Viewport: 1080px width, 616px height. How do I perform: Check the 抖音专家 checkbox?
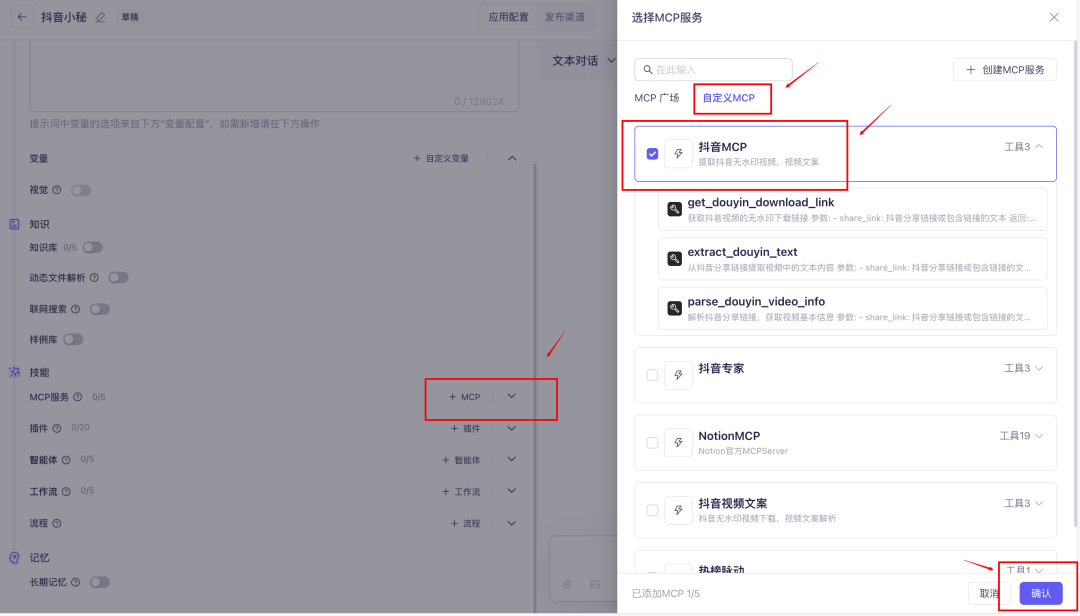[652, 376]
